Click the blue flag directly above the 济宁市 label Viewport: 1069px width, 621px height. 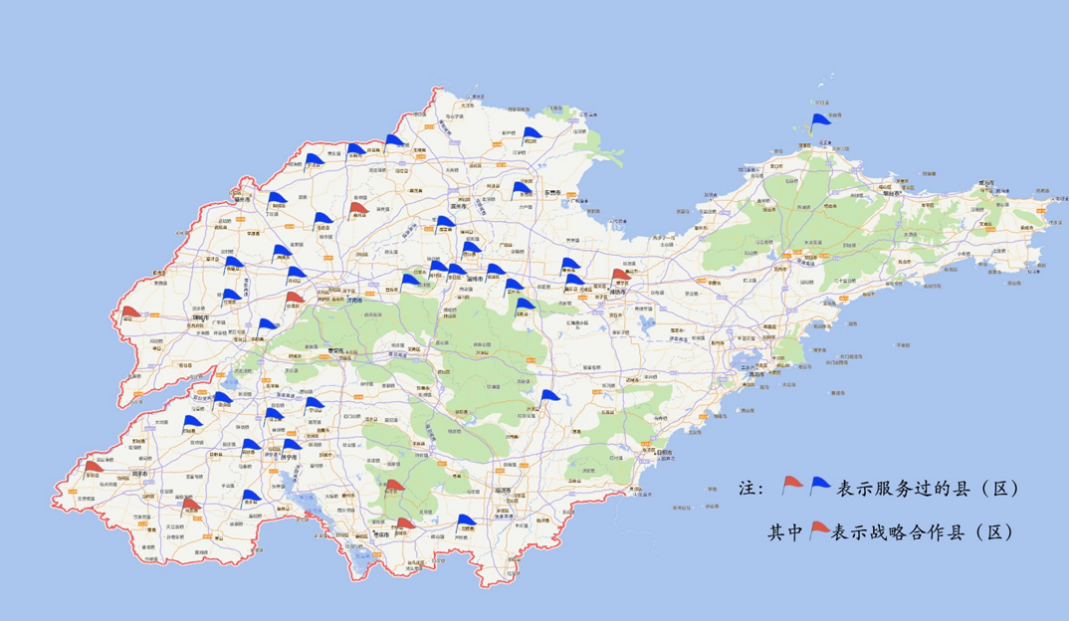pos(290,445)
